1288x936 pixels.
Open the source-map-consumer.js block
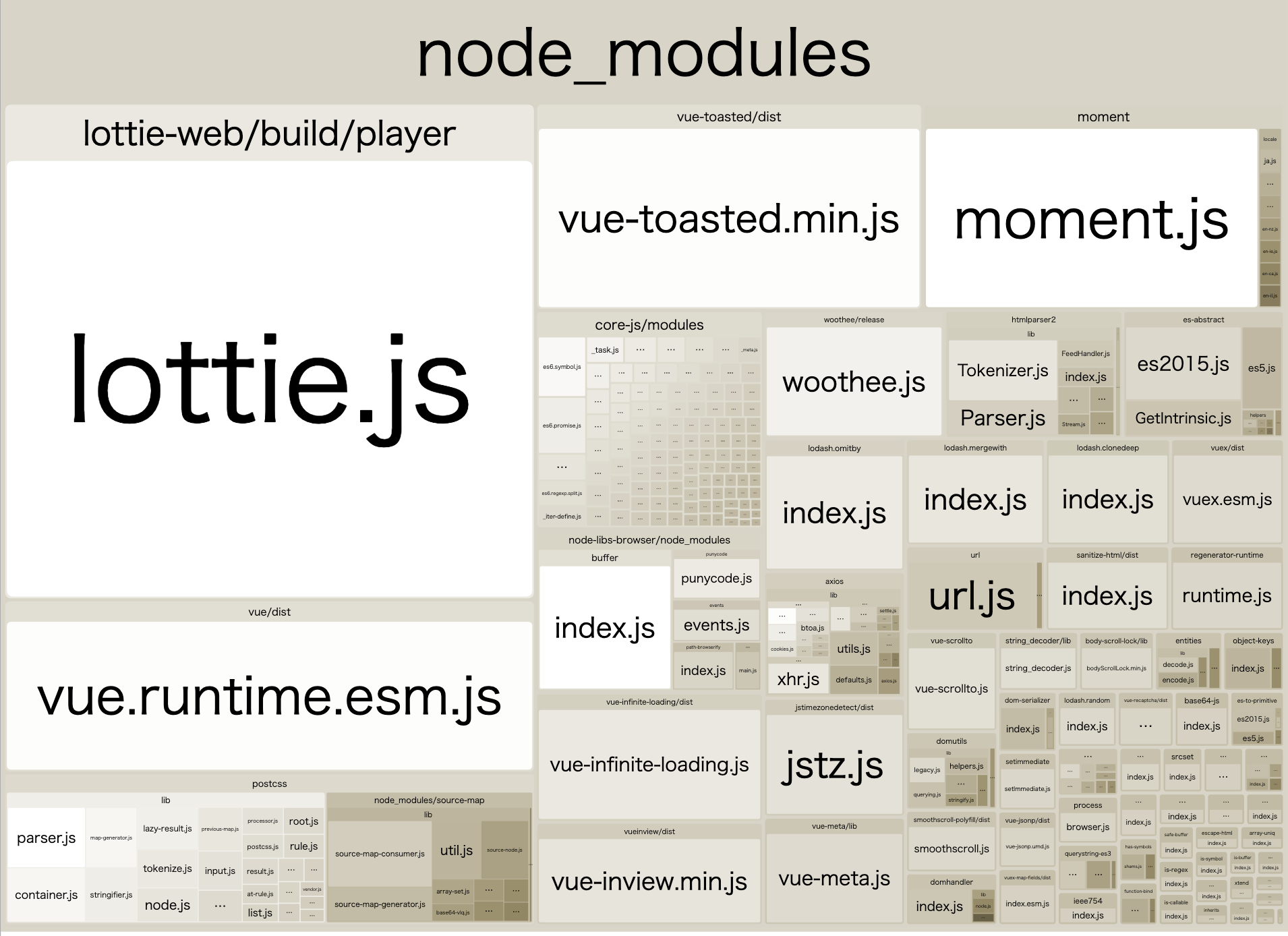pos(380,854)
